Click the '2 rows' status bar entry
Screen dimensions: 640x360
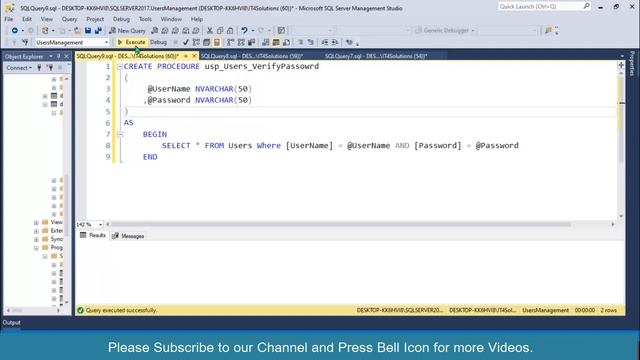pos(609,310)
